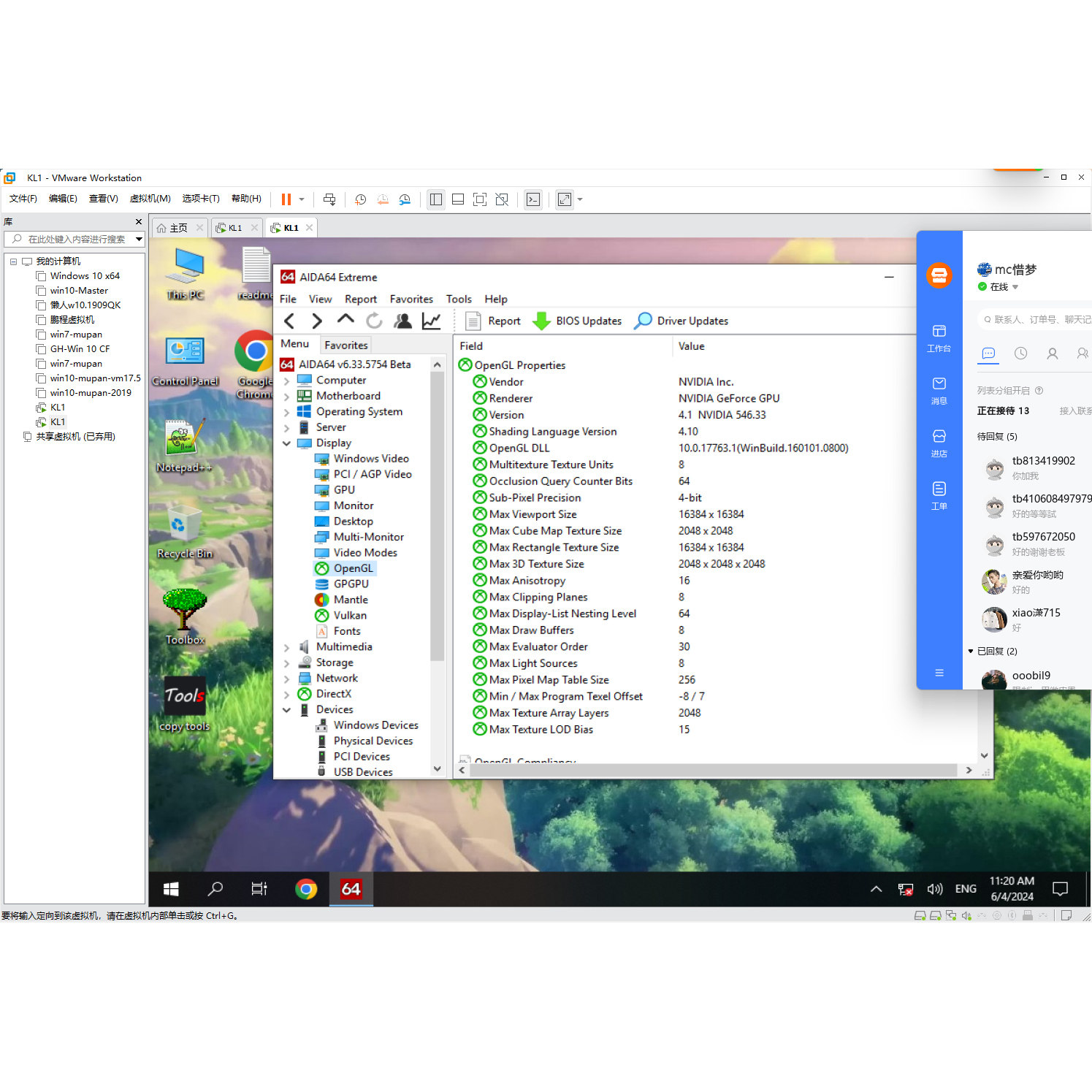Open the VMware 虚拟机(M) menu

coord(150,199)
